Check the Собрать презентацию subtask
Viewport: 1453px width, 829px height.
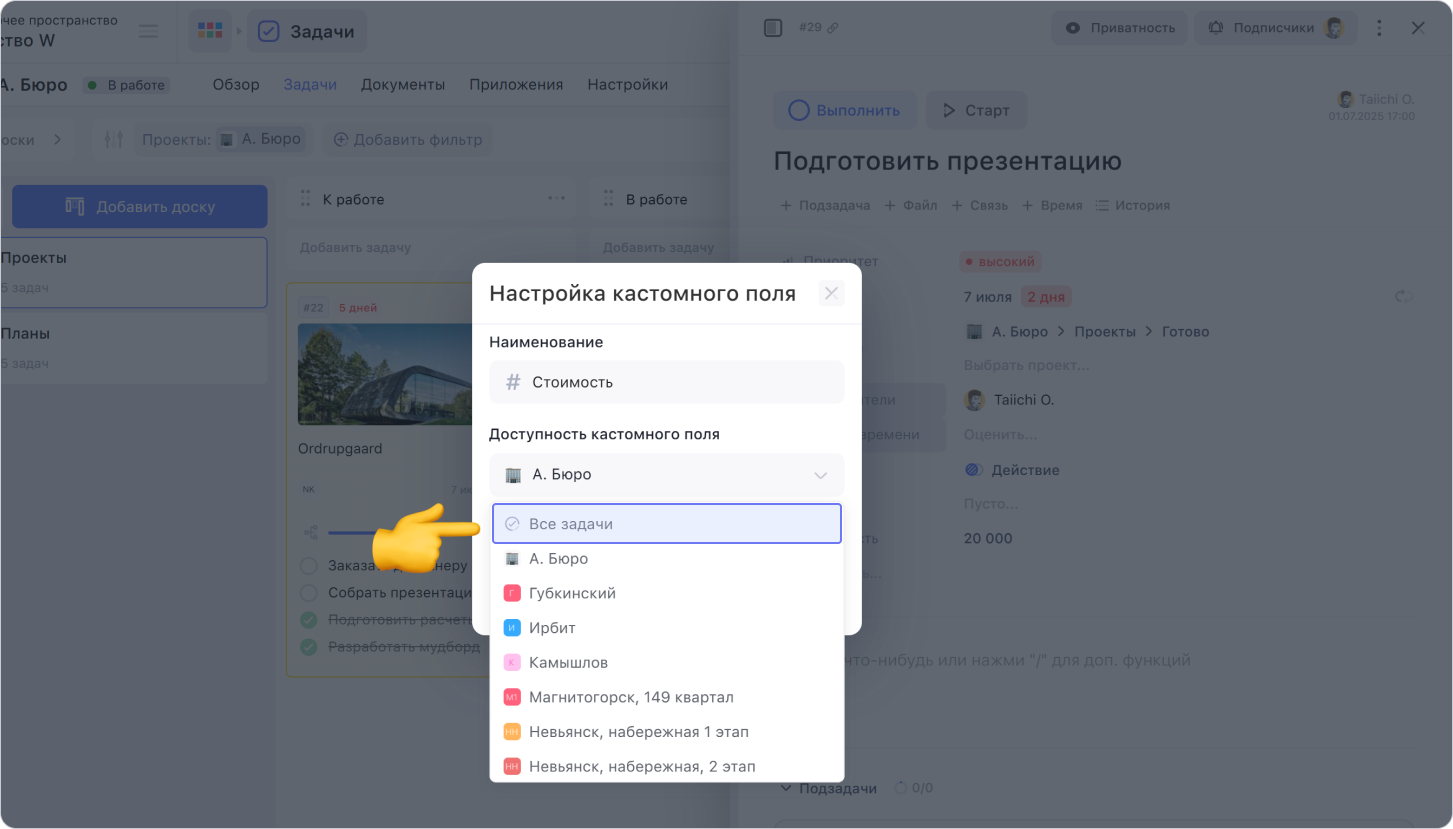pyautogui.click(x=309, y=593)
